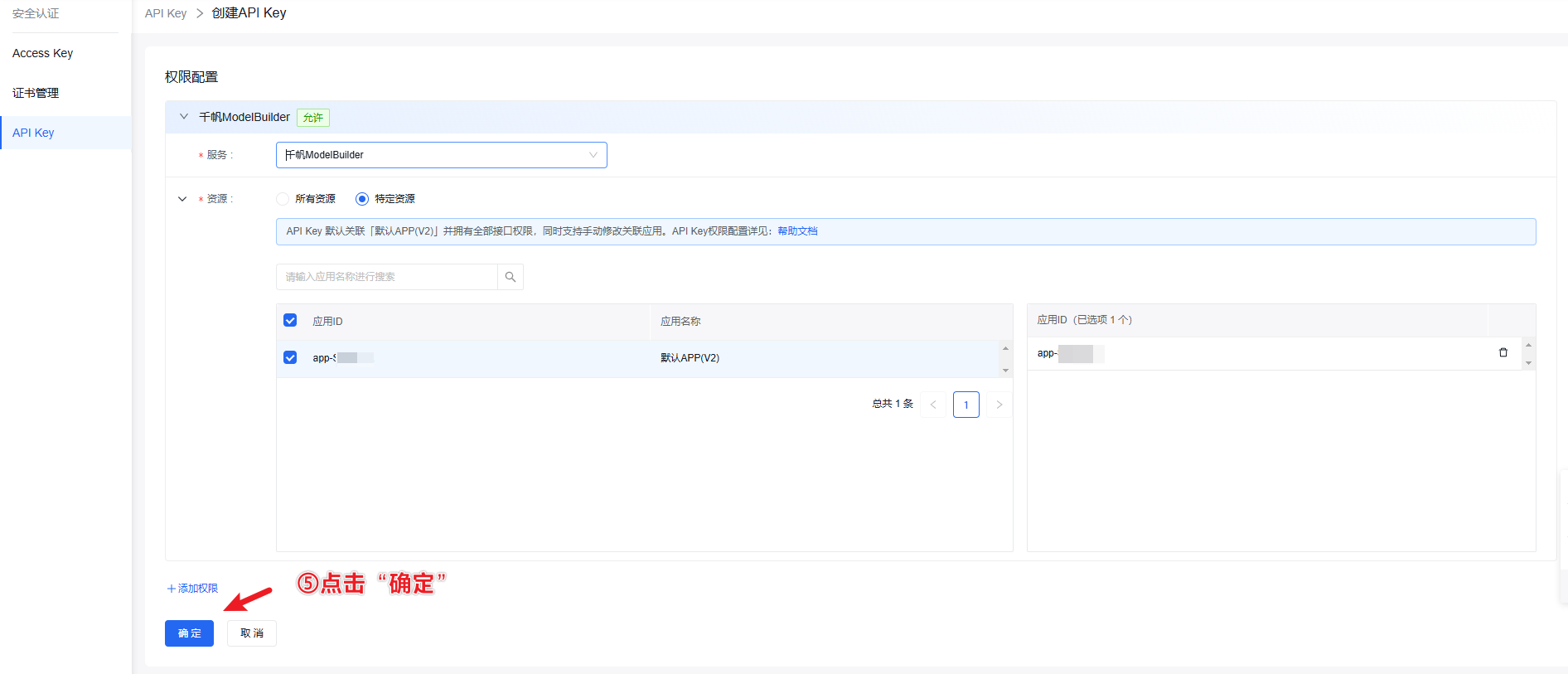
Task: Open 证书管理 in sidebar
Action: click(36, 93)
